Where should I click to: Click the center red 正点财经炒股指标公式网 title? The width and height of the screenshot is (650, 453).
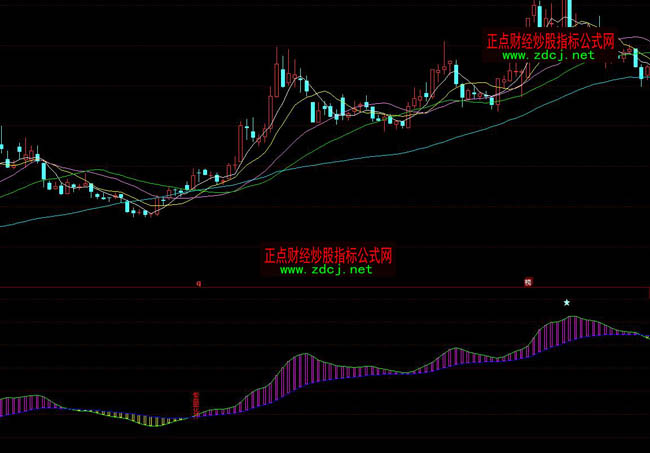point(327,255)
